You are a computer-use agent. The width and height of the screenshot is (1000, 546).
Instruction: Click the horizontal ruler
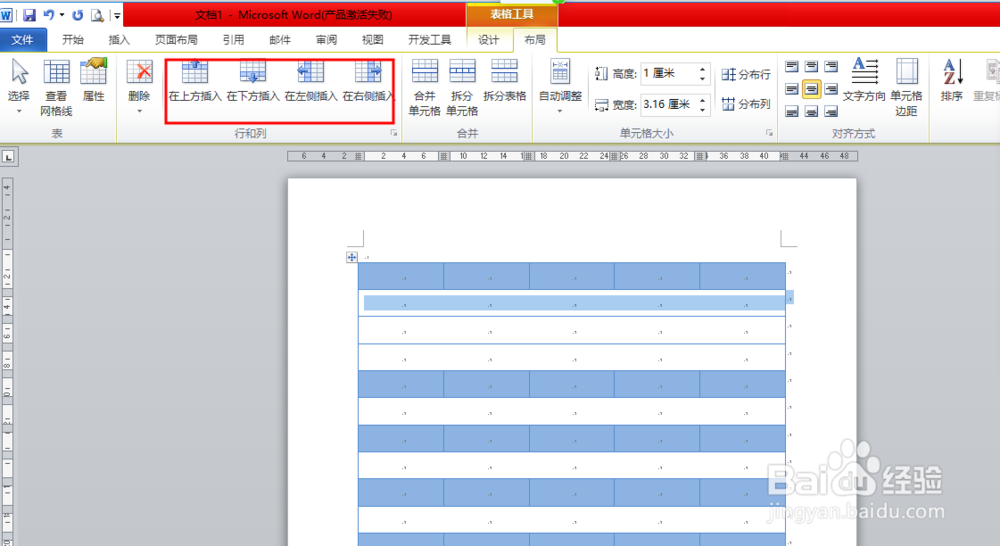click(572, 156)
